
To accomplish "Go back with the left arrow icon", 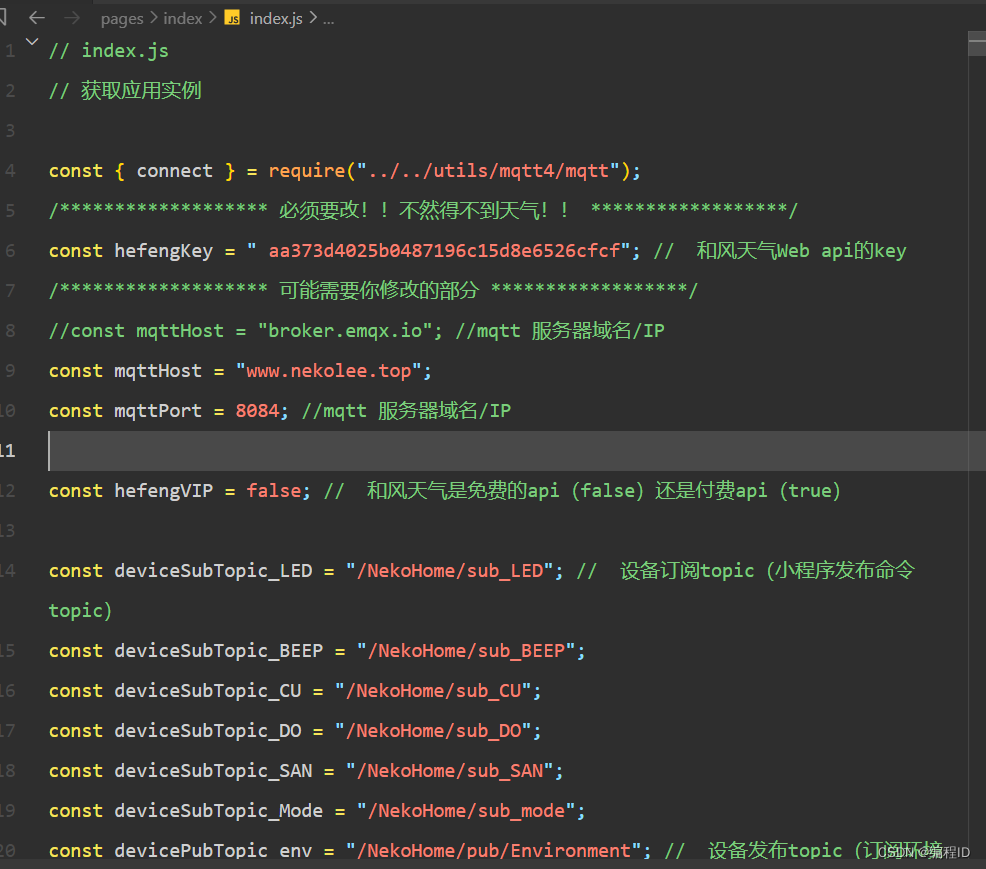I will click(37, 18).
